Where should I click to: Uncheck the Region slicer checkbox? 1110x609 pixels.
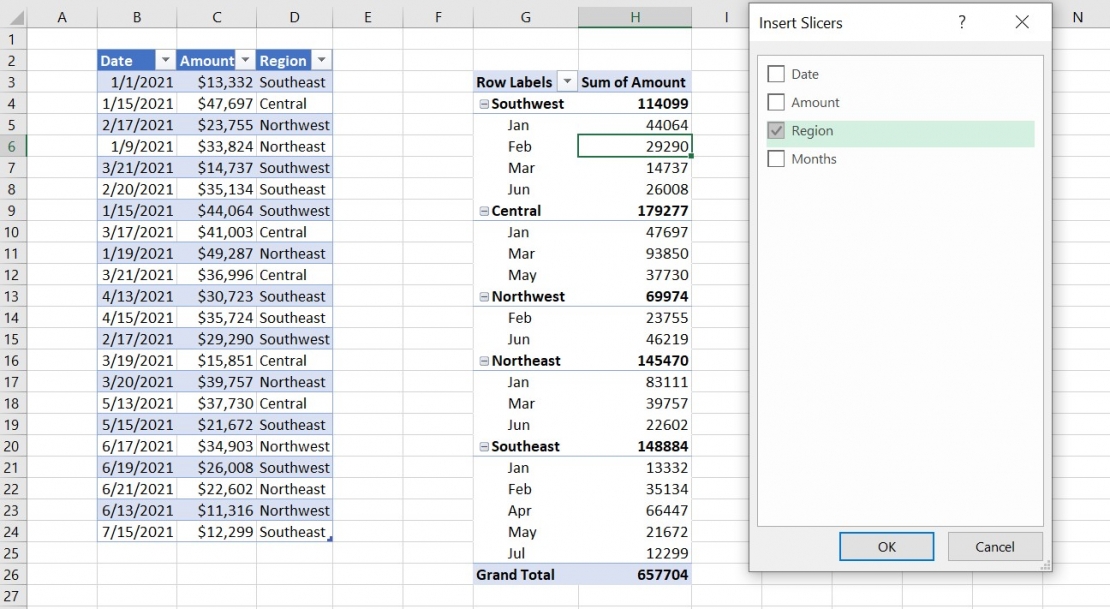click(775, 130)
